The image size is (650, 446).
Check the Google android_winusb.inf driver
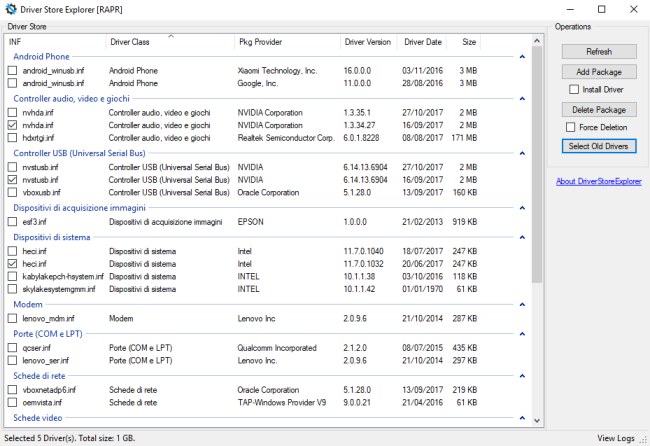click(x=12, y=83)
